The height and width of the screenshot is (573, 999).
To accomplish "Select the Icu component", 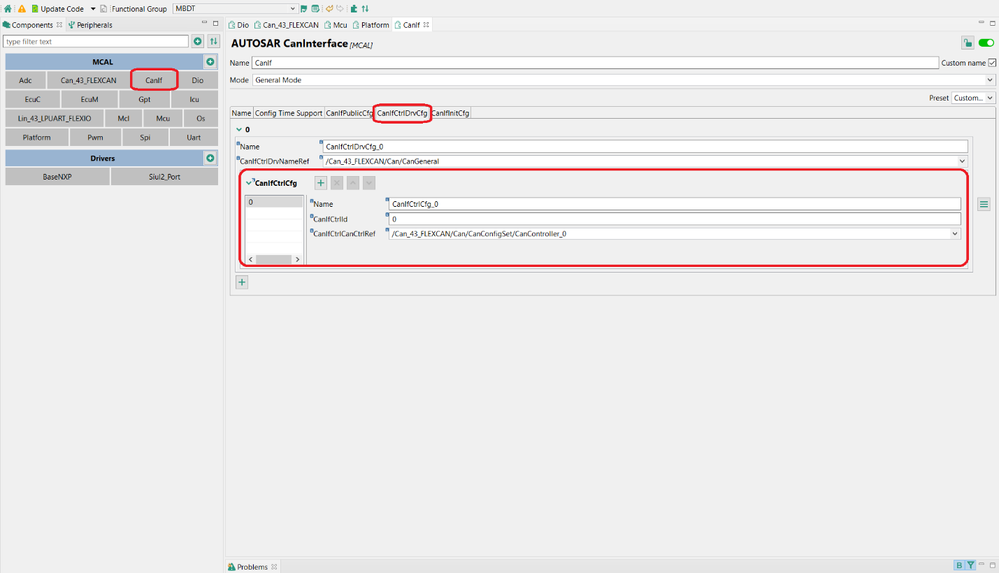I will click(194, 99).
